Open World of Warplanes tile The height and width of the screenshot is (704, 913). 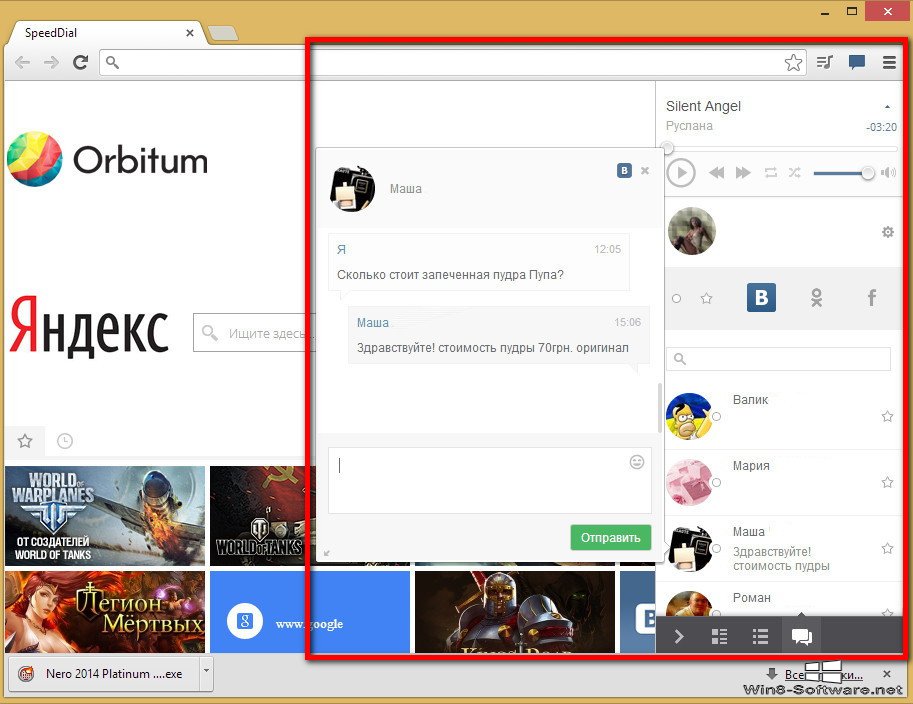point(105,516)
